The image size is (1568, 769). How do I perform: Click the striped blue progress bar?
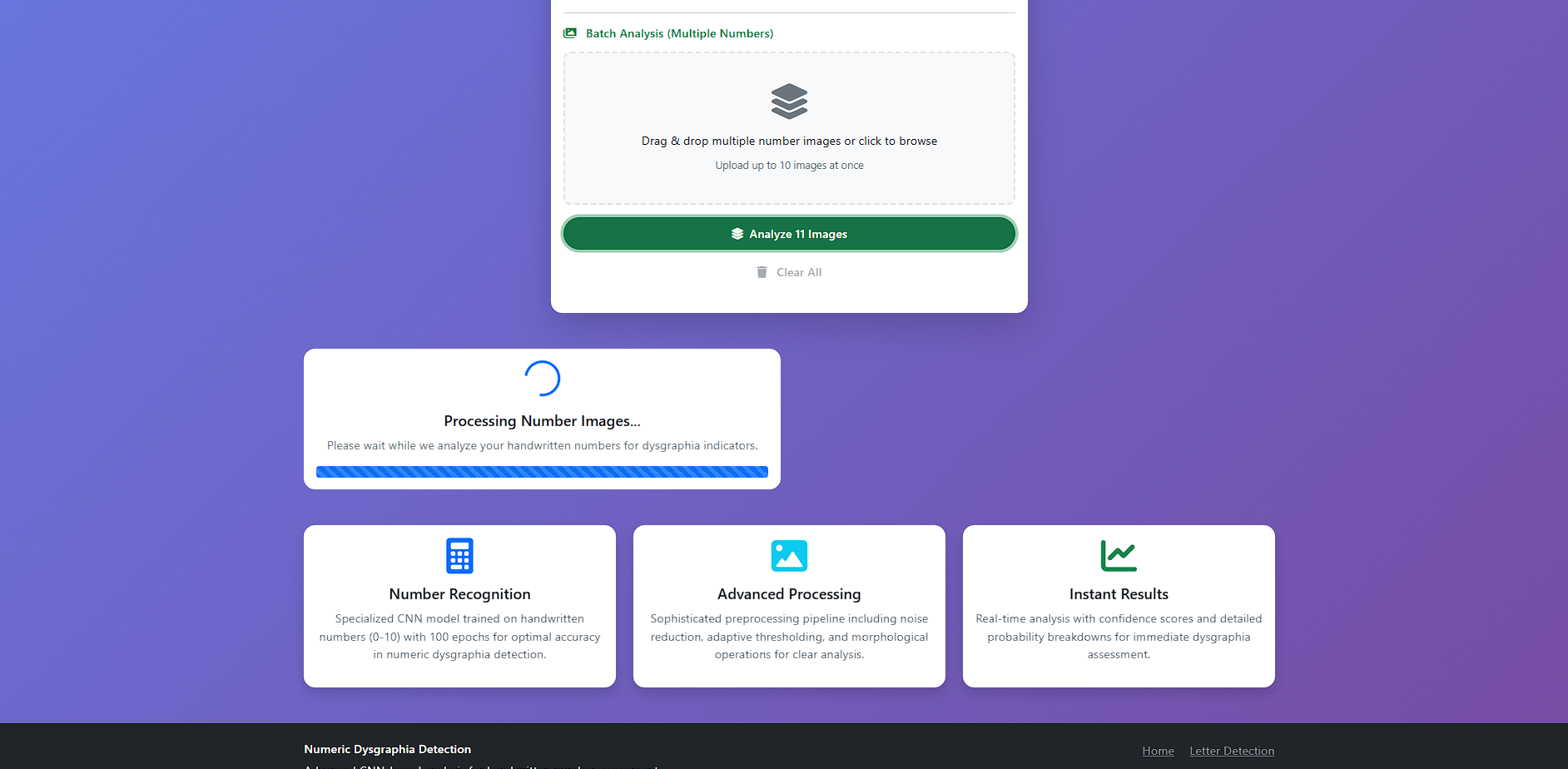542,472
